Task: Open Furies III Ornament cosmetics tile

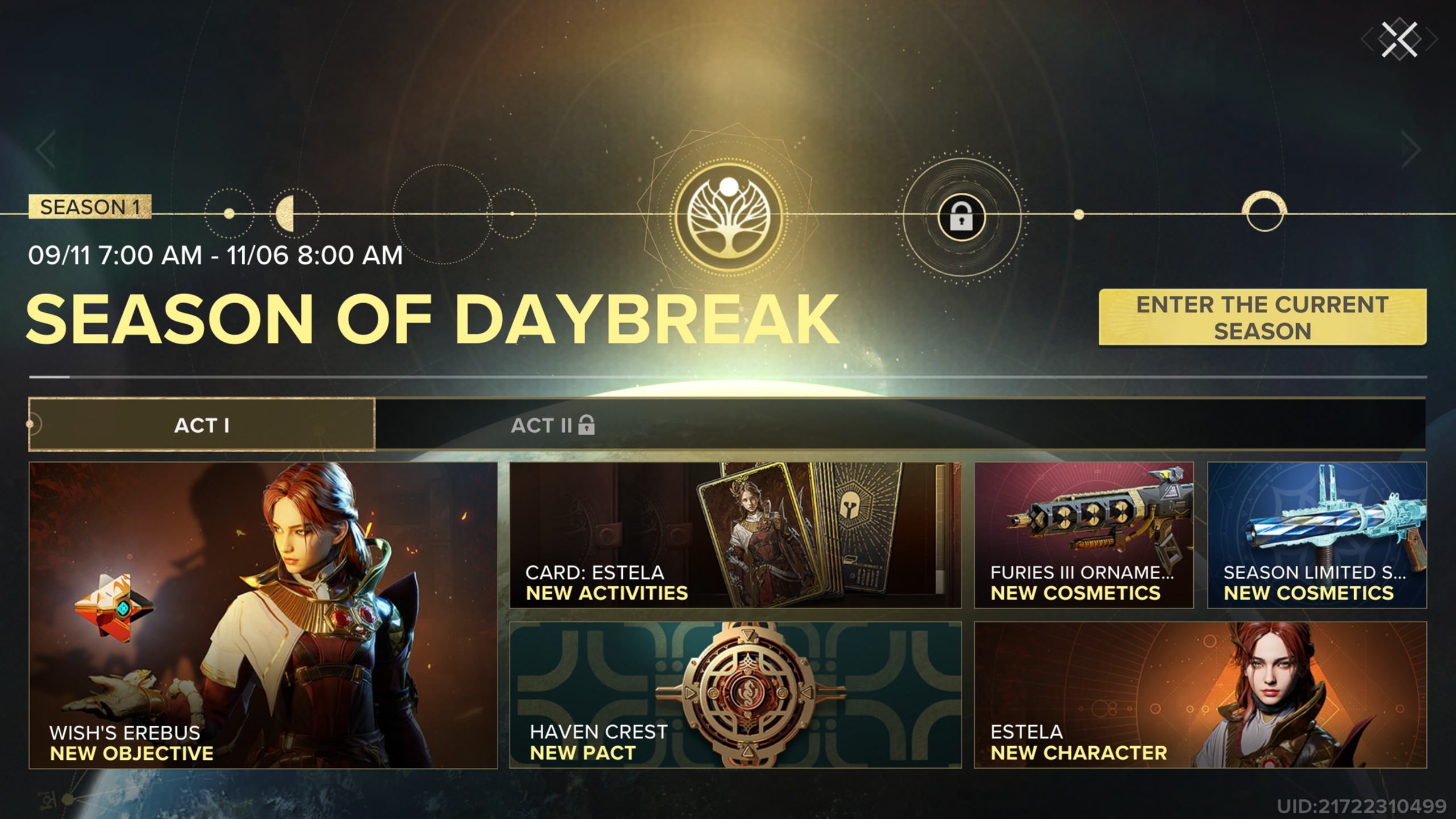Action: (1083, 535)
